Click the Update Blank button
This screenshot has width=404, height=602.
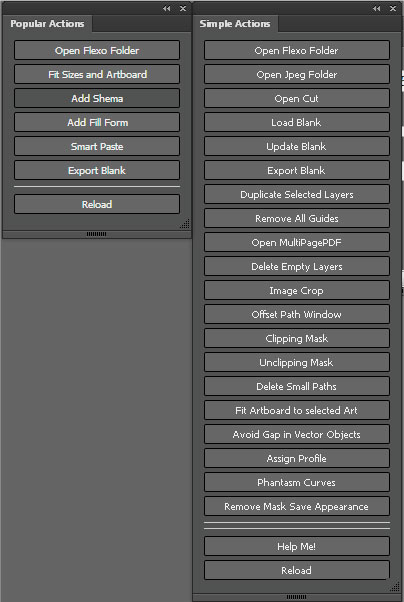pos(297,146)
